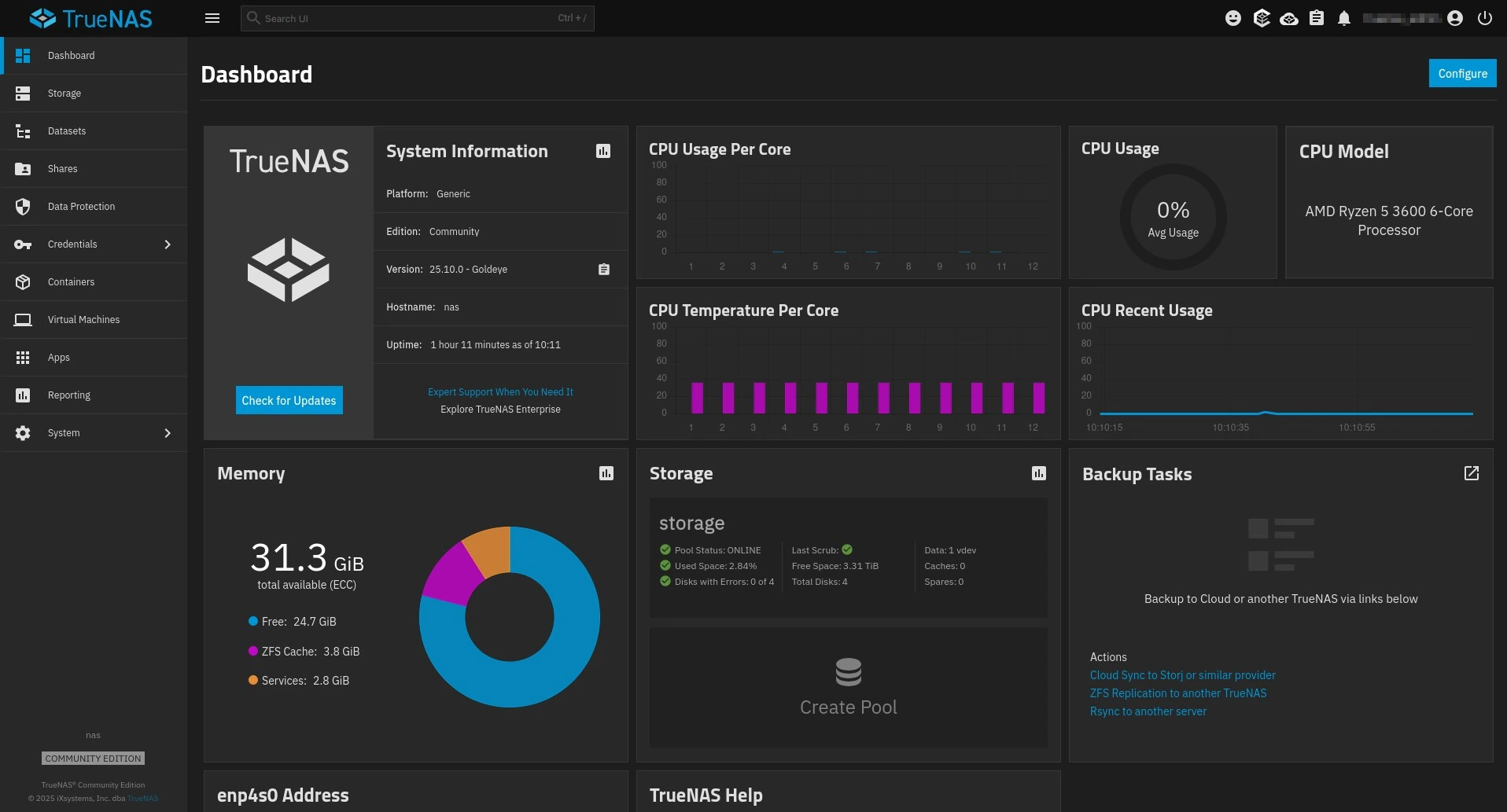Open System Information reports icon
The width and height of the screenshot is (1507, 812).
pyautogui.click(x=603, y=151)
